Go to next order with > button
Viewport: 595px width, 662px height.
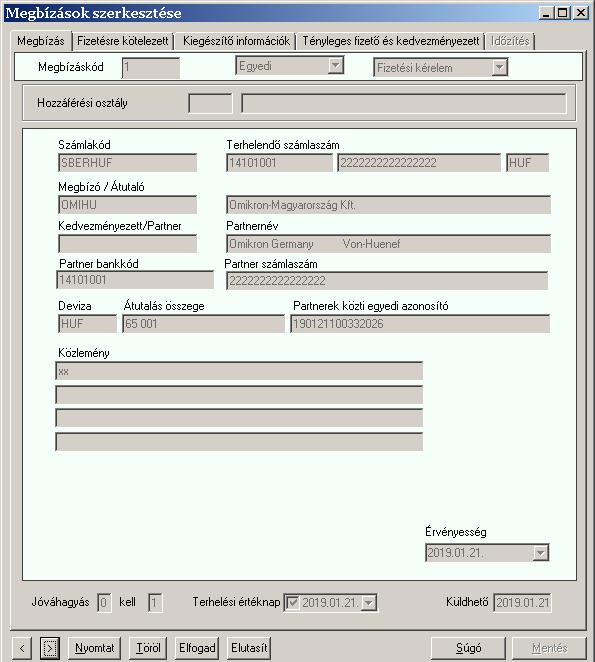pos(50,648)
